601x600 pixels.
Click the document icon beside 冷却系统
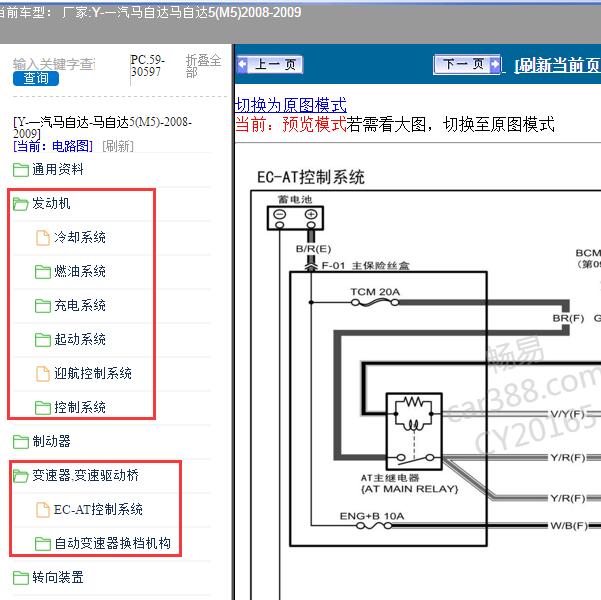tap(43, 238)
